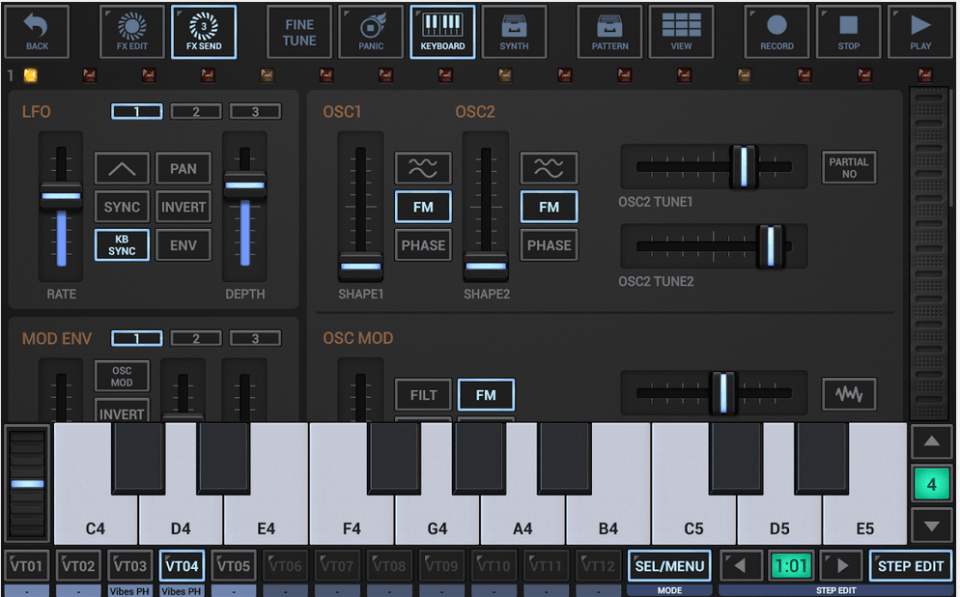Toggle LFO SYNC option
The width and height of the screenshot is (960, 597).
[122, 207]
